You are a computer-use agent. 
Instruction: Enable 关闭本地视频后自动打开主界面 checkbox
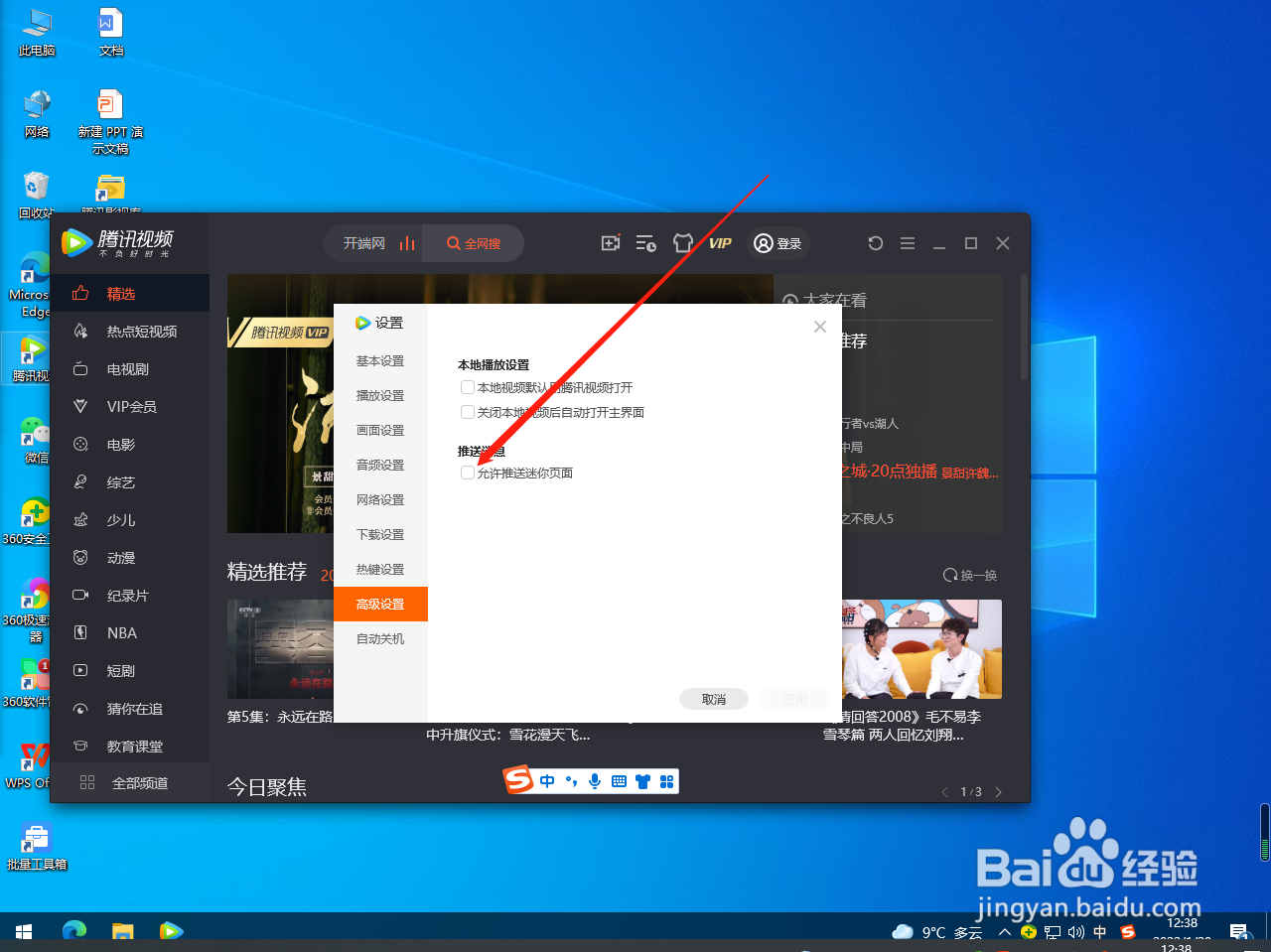click(x=468, y=412)
